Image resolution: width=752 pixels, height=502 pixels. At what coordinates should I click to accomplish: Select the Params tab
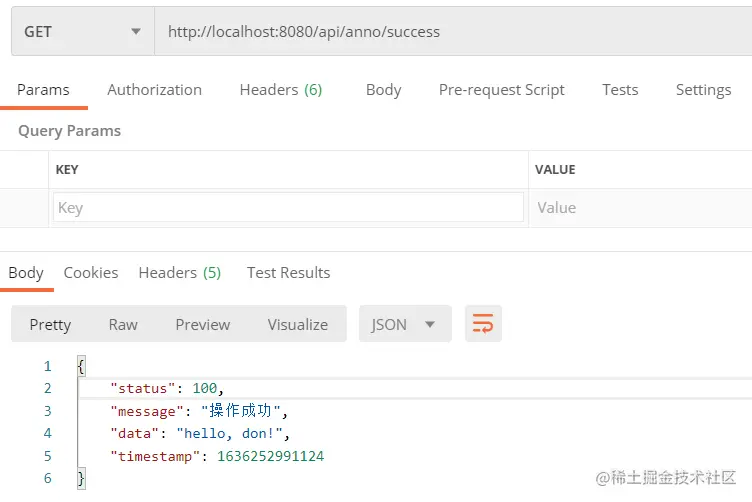coord(43,90)
